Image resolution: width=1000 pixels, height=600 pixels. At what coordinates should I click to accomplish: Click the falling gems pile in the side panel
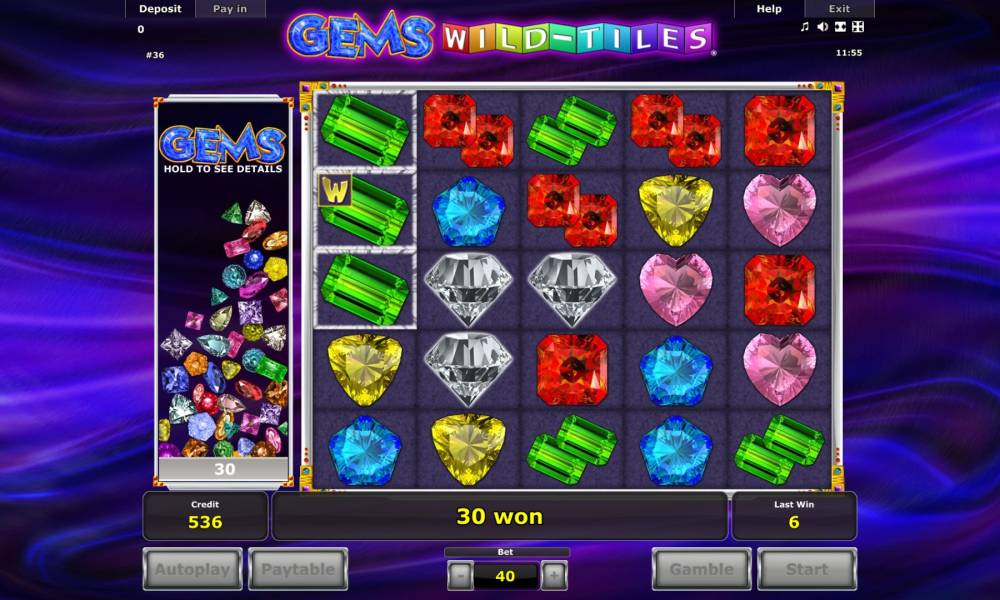(x=224, y=328)
